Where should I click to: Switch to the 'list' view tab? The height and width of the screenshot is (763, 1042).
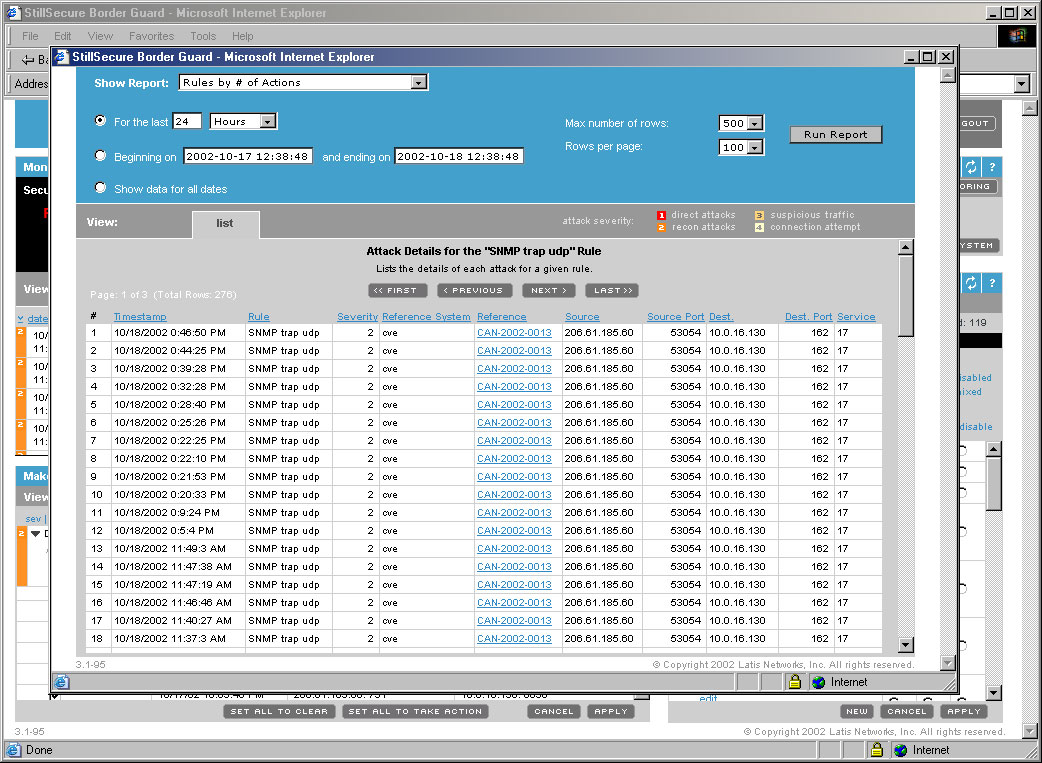click(x=225, y=224)
